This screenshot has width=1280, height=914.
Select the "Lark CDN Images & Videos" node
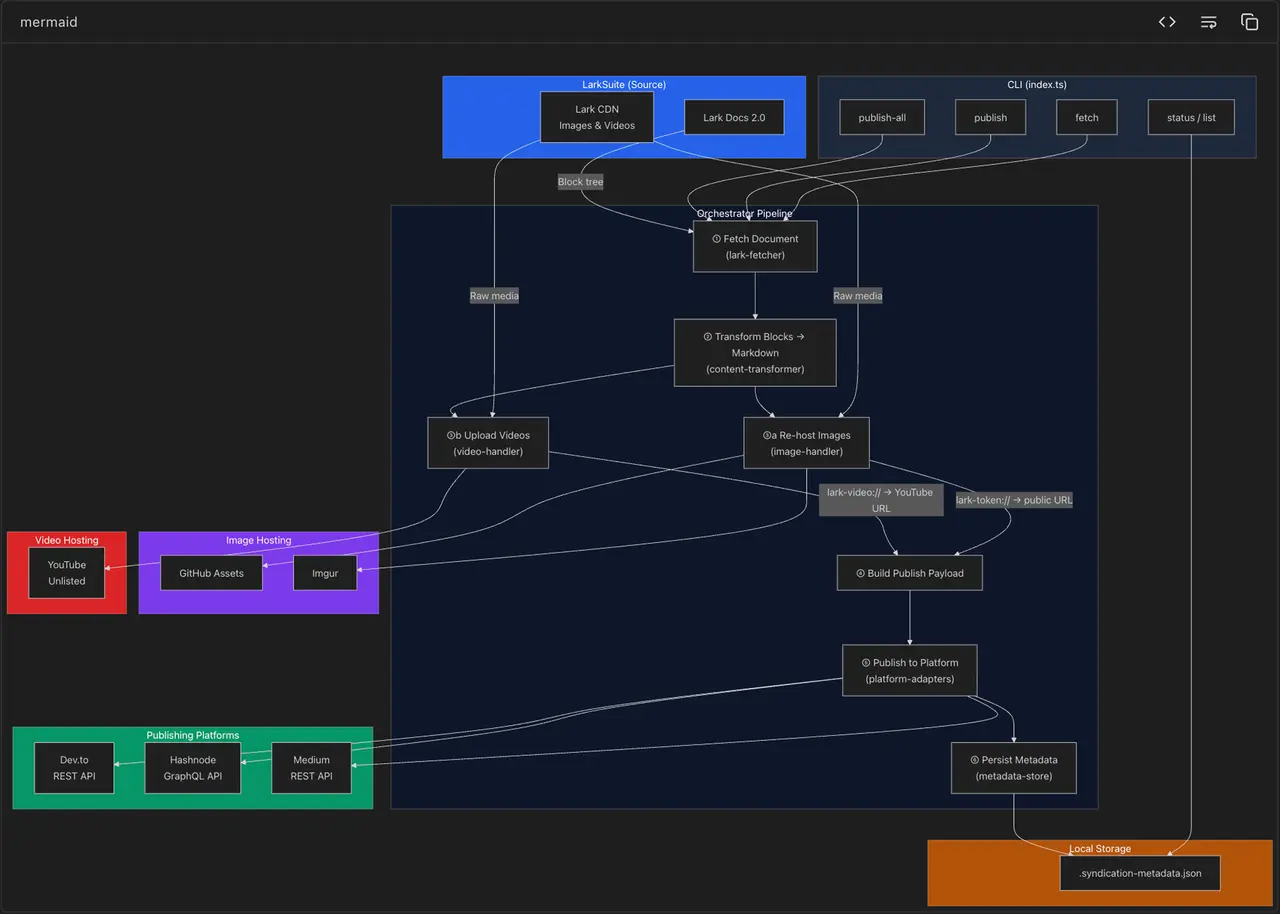tap(597, 117)
